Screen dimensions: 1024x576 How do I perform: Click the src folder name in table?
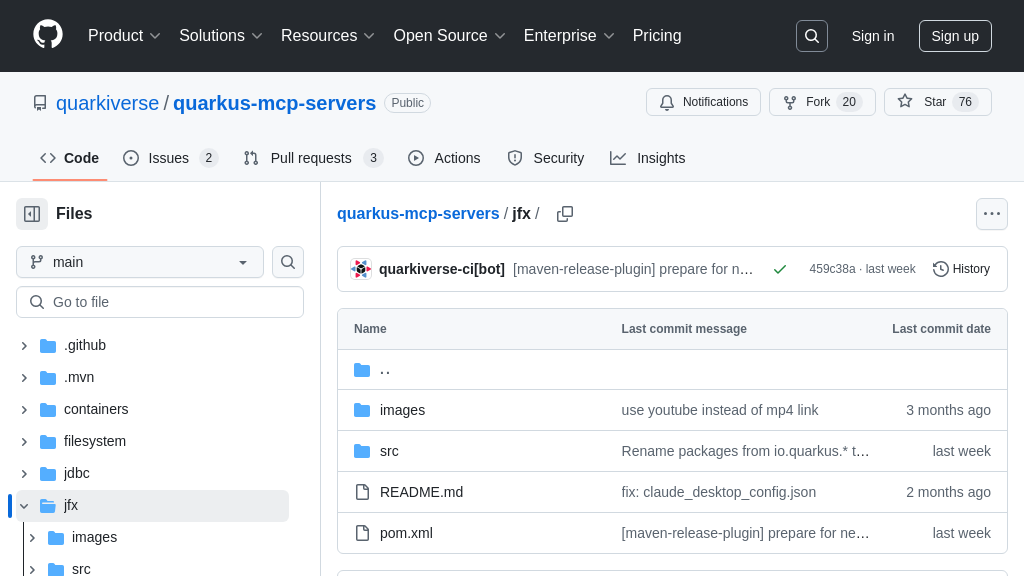coord(389,451)
